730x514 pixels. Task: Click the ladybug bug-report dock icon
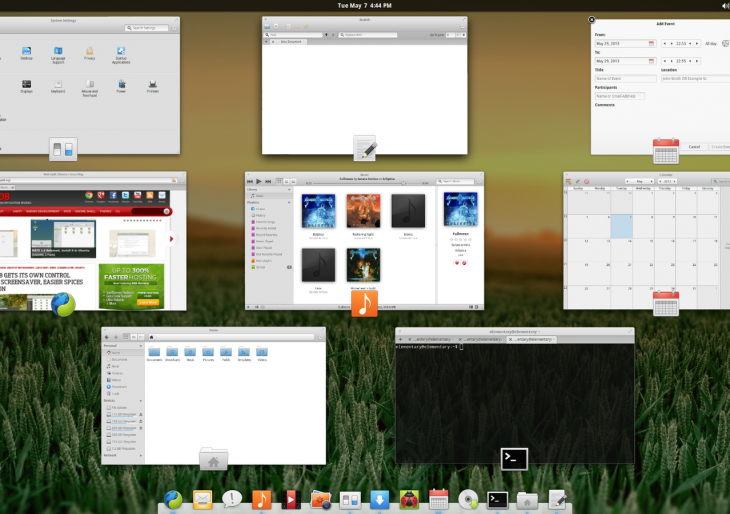(x=408, y=499)
